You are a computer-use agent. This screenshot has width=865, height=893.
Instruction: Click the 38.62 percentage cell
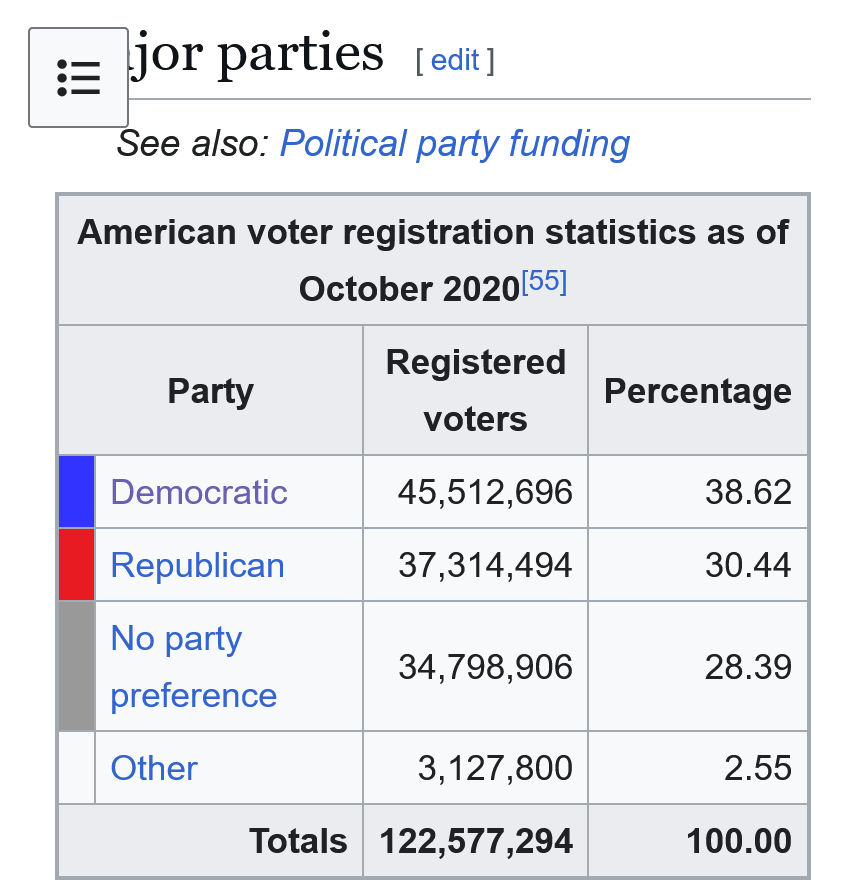click(x=747, y=492)
